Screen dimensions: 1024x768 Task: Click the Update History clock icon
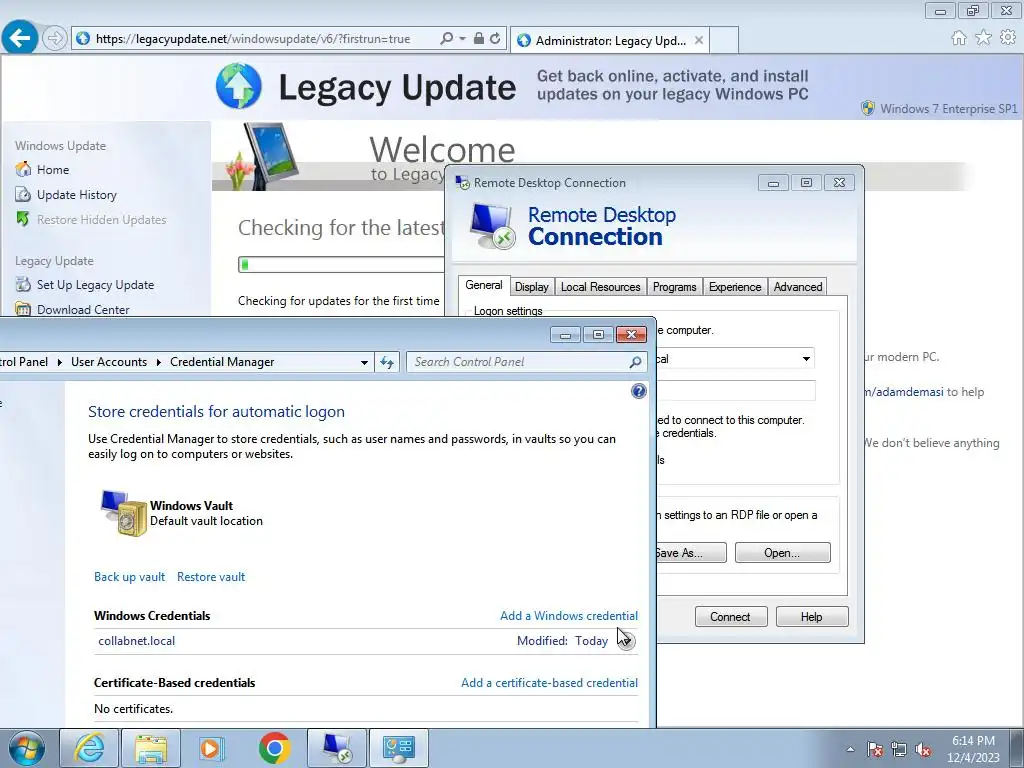(x=23, y=195)
